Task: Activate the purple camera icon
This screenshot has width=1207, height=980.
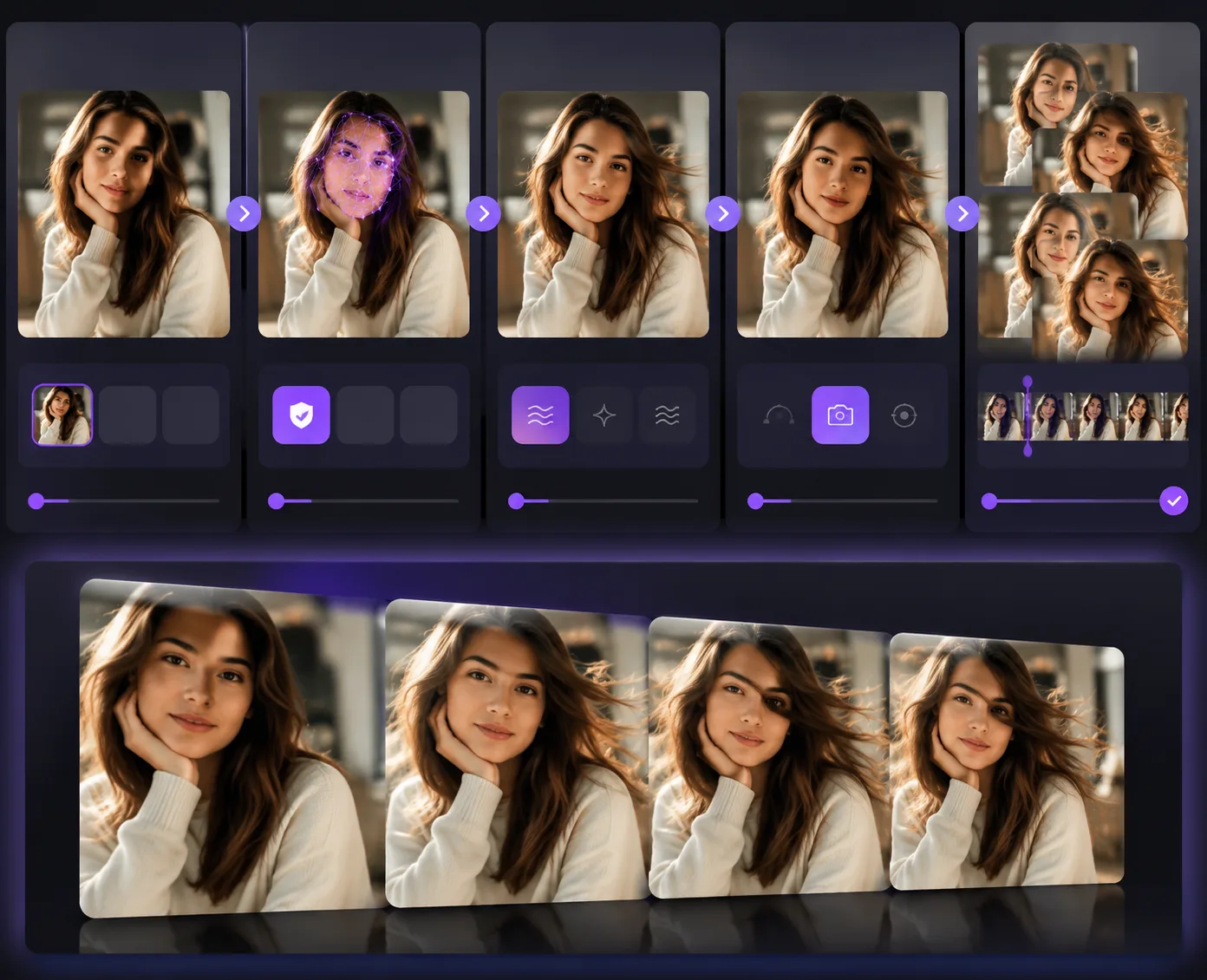Action: point(840,415)
